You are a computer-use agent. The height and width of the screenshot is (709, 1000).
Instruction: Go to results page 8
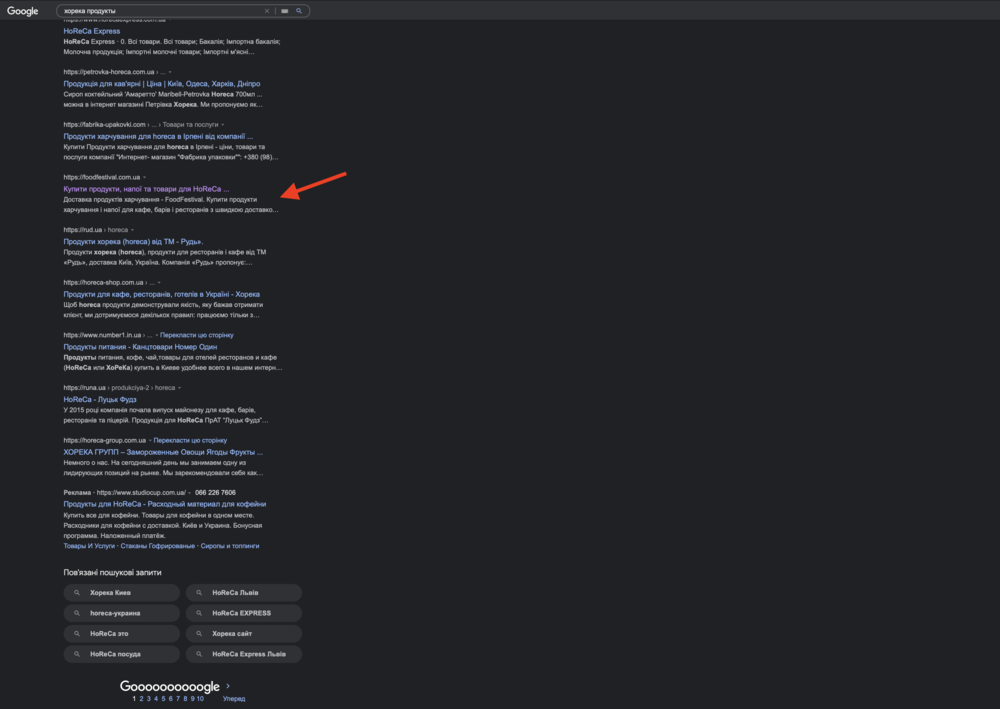point(185,699)
